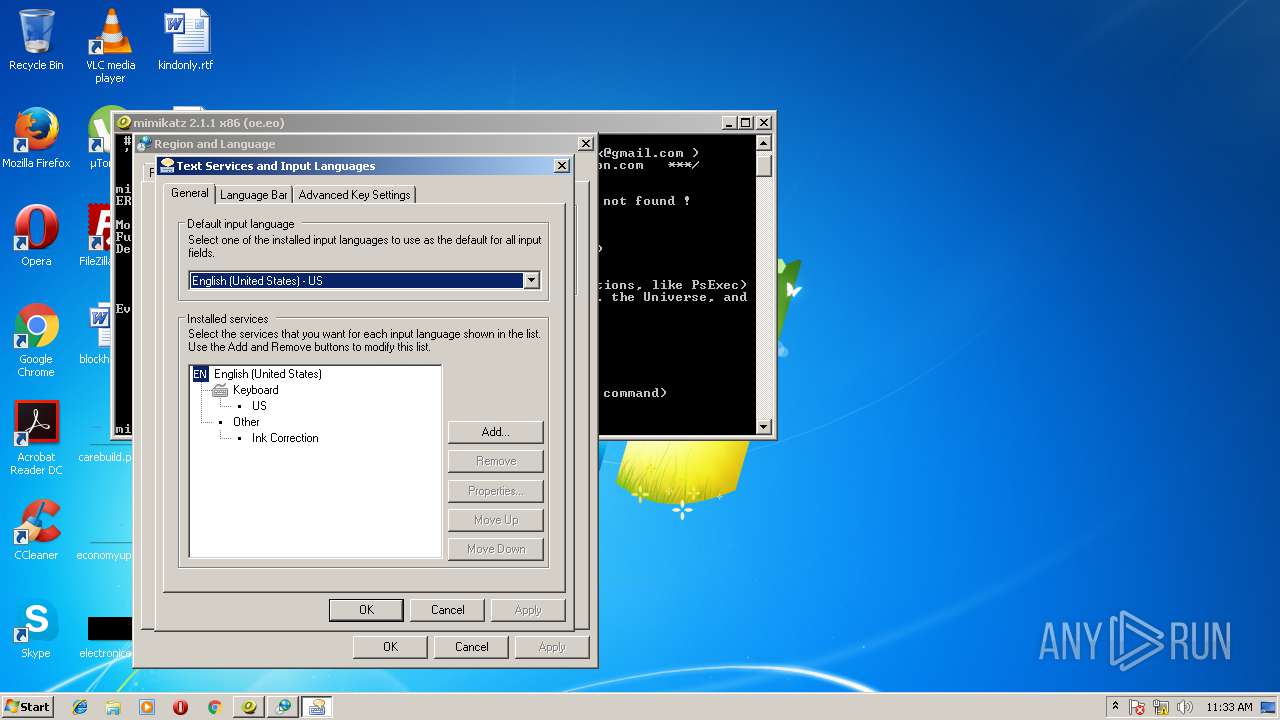Image resolution: width=1280 pixels, height=720 pixels.
Task: Click the Show desktop button
Action: (x=1269, y=707)
